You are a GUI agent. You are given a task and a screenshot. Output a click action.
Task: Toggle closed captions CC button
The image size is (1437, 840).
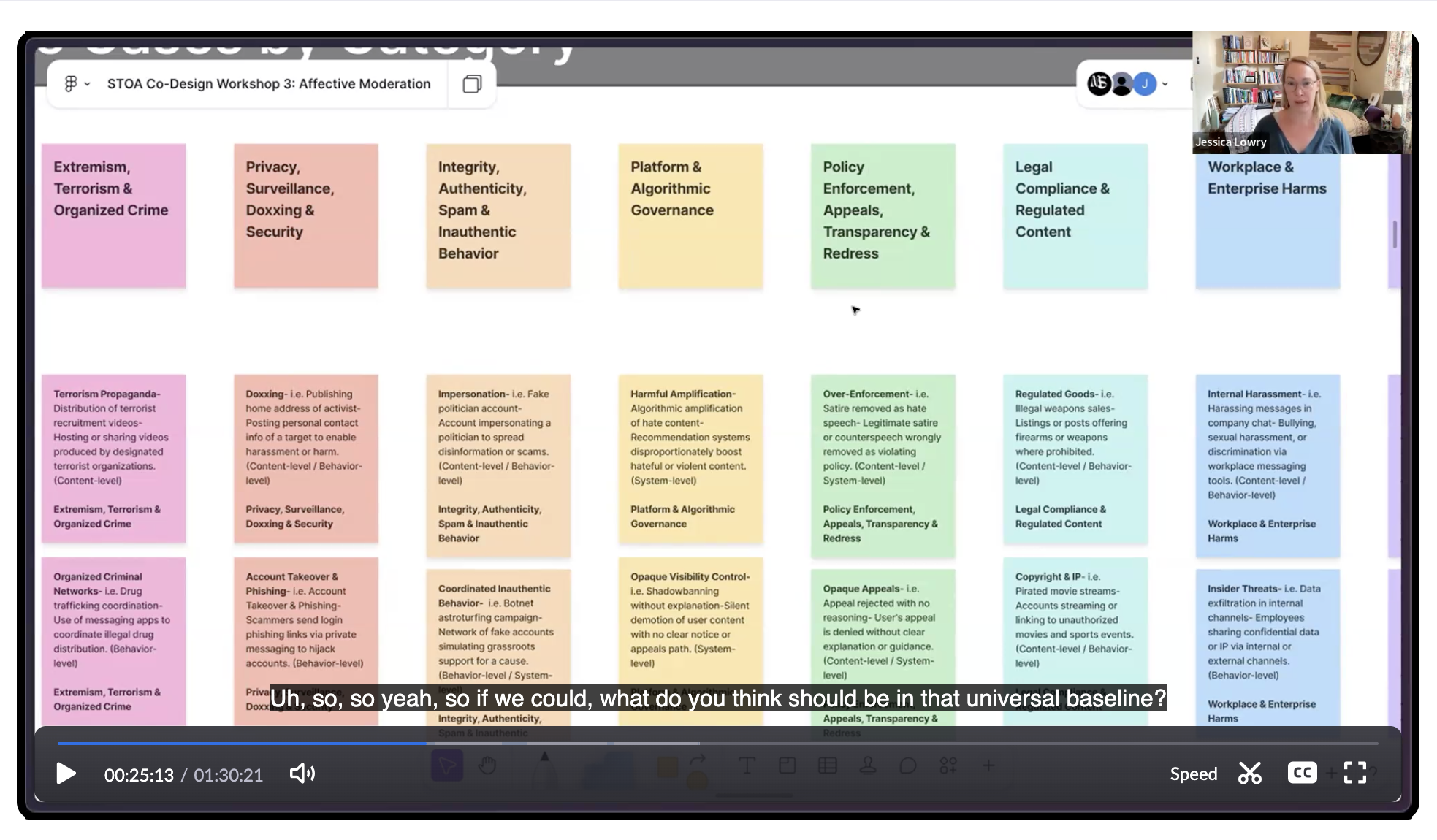pyautogui.click(x=1302, y=773)
